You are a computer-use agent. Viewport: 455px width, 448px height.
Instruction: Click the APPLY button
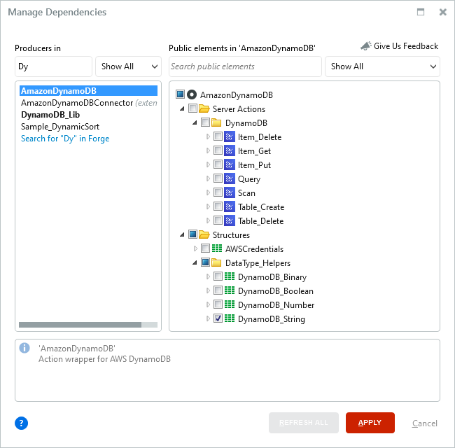coord(370,423)
